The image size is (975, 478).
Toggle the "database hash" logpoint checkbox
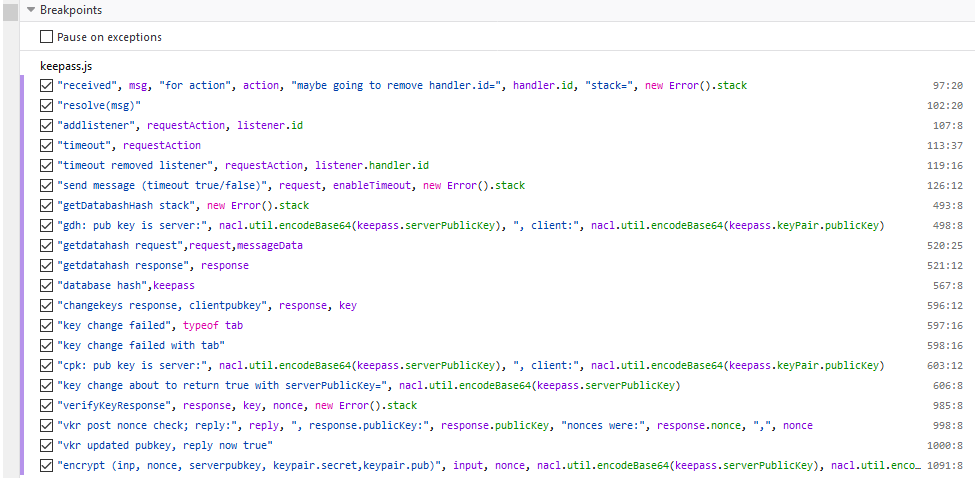coord(46,285)
